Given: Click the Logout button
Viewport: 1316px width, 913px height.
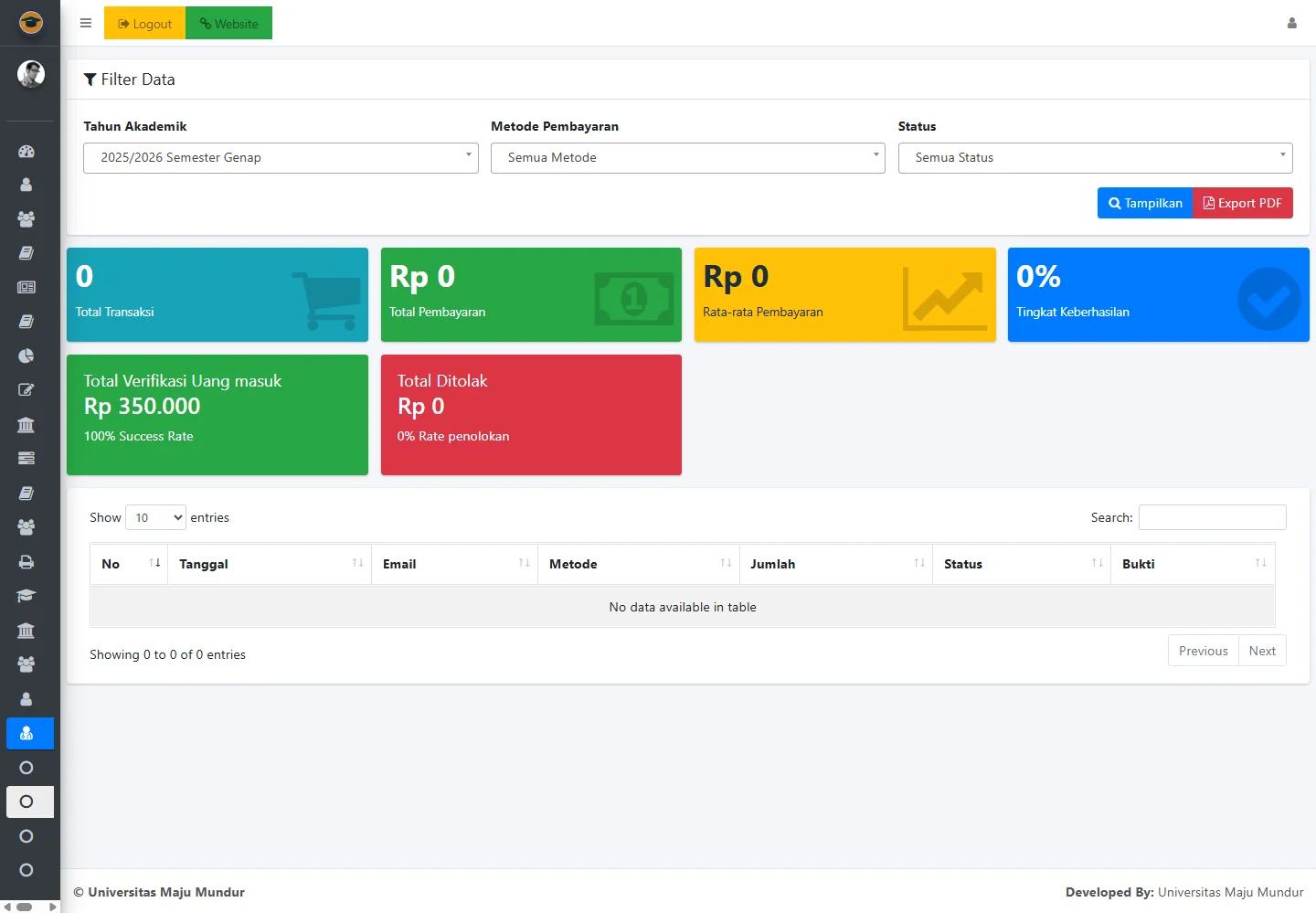Looking at the screenshot, I should click(x=144, y=24).
